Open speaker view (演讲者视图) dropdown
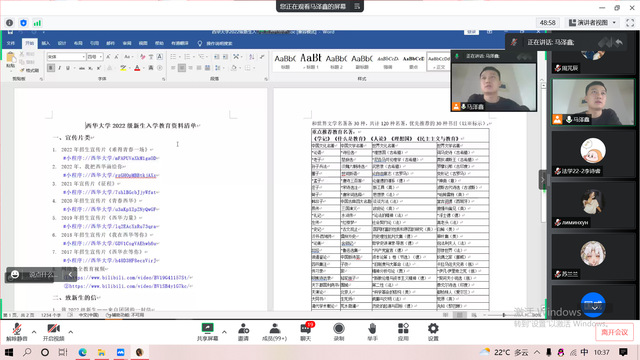Screen dimensions: 640x360 pyautogui.click(x=593, y=23)
